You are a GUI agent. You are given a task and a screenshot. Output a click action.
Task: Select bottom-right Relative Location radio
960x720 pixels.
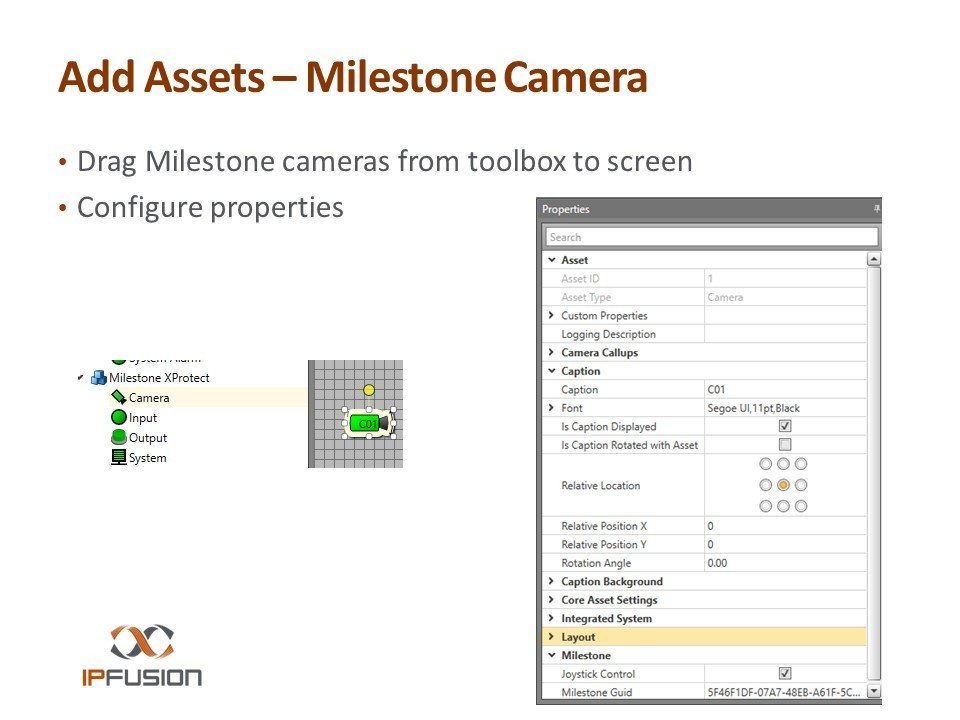[801, 506]
